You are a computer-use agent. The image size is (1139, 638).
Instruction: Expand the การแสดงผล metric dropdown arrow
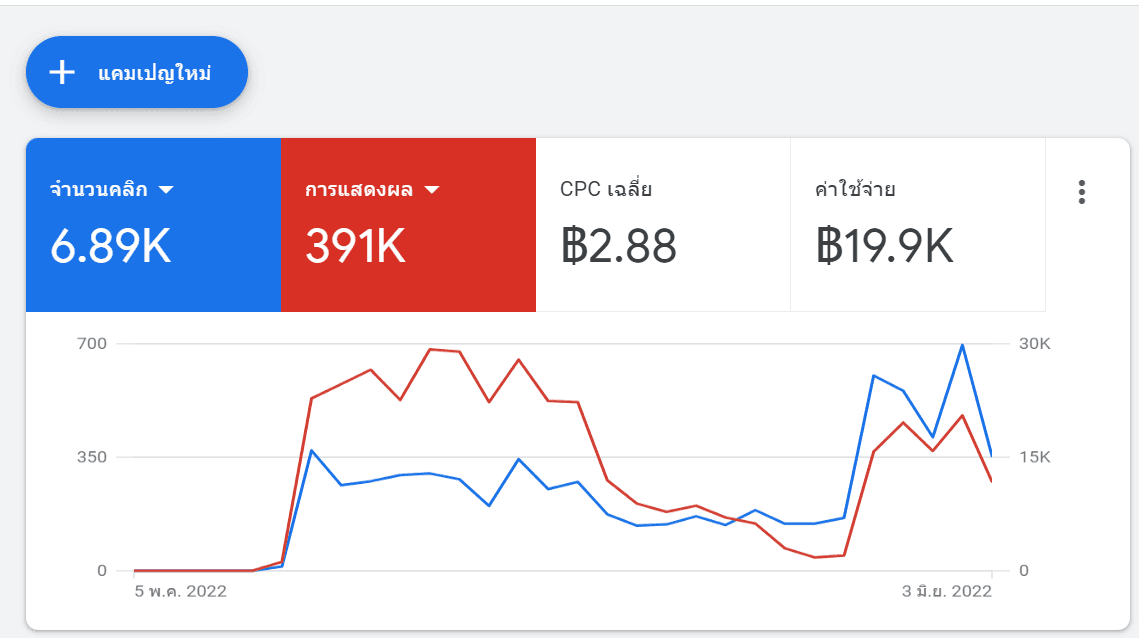pyautogui.click(x=432, y=190)
